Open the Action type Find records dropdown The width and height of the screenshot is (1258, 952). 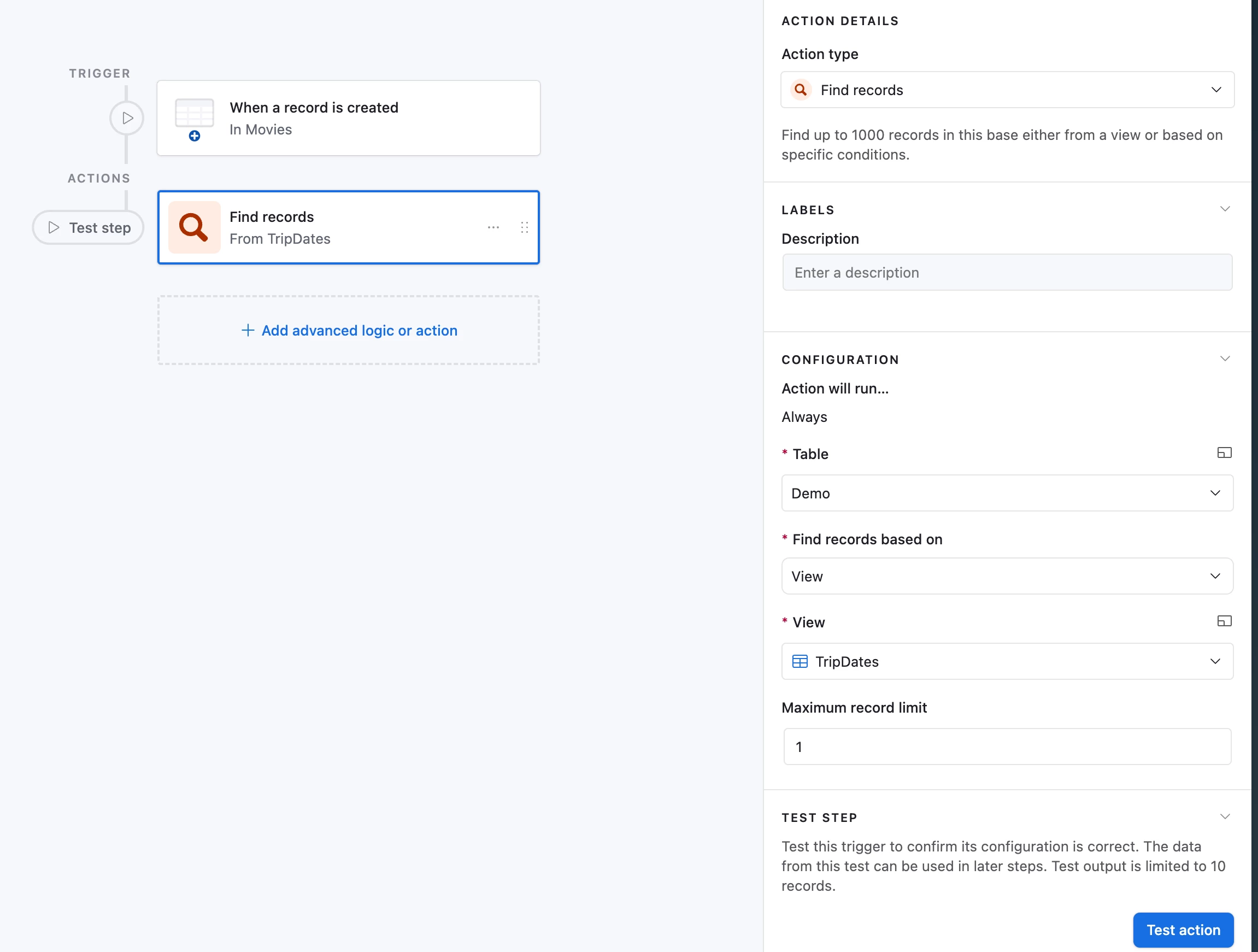point(1007,90)
